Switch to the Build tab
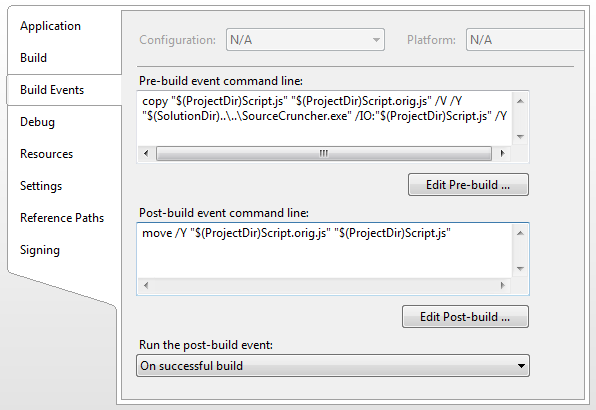This screenshot has height=410, width=596. [x=33, y=58]
